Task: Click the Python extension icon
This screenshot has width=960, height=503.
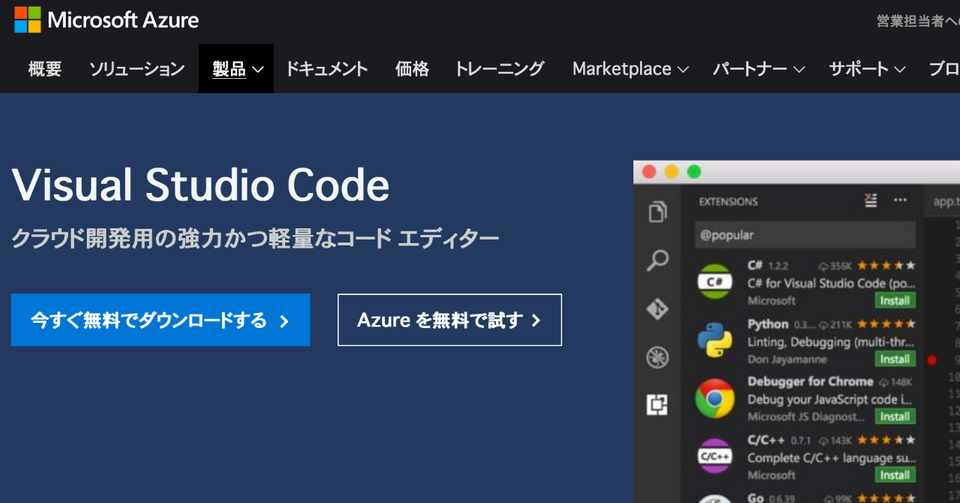Action: pyautogui.click(x=714, y=340)
